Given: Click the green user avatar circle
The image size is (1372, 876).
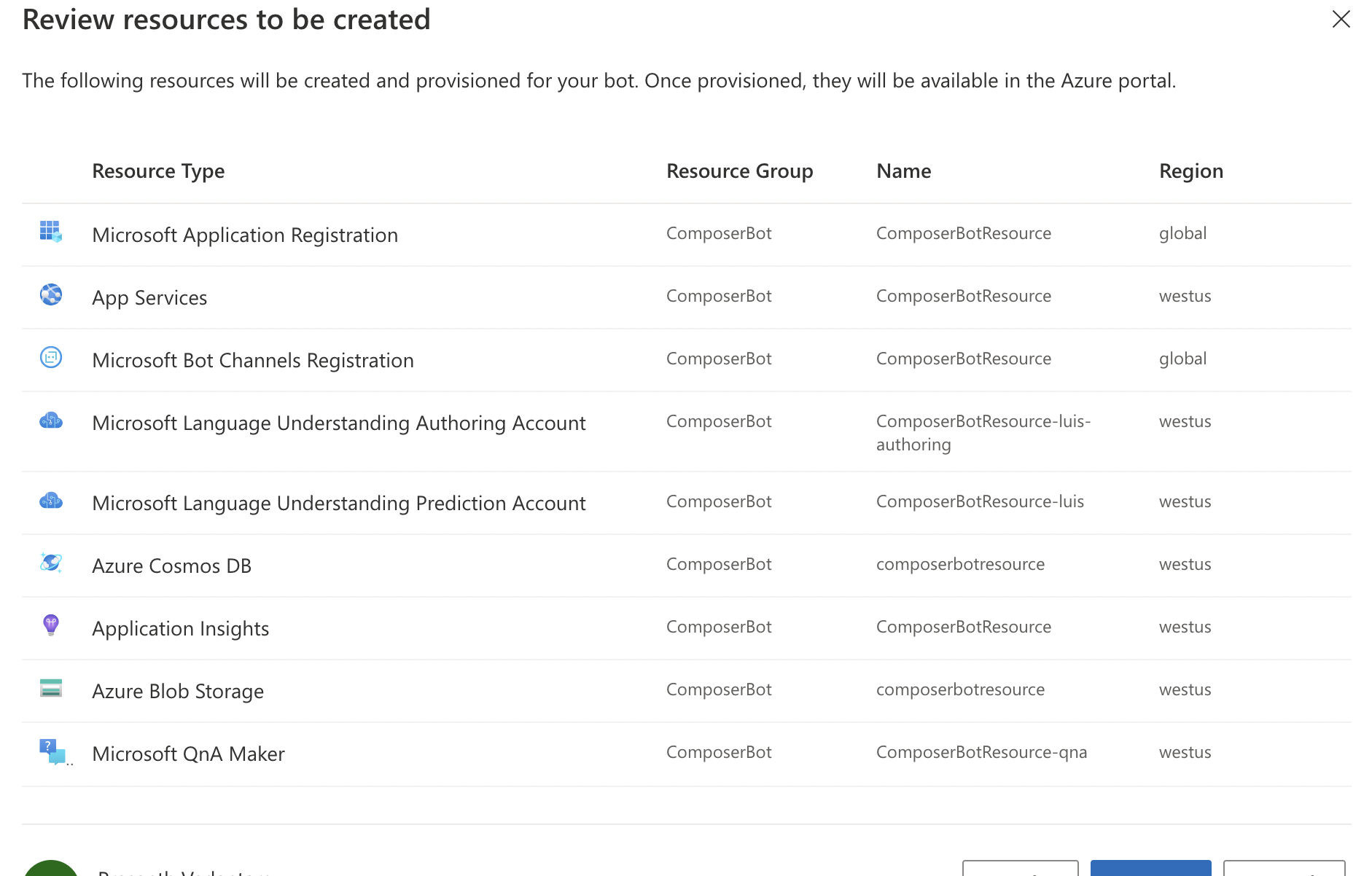Looking at the screenshot, I should [50, 870].
